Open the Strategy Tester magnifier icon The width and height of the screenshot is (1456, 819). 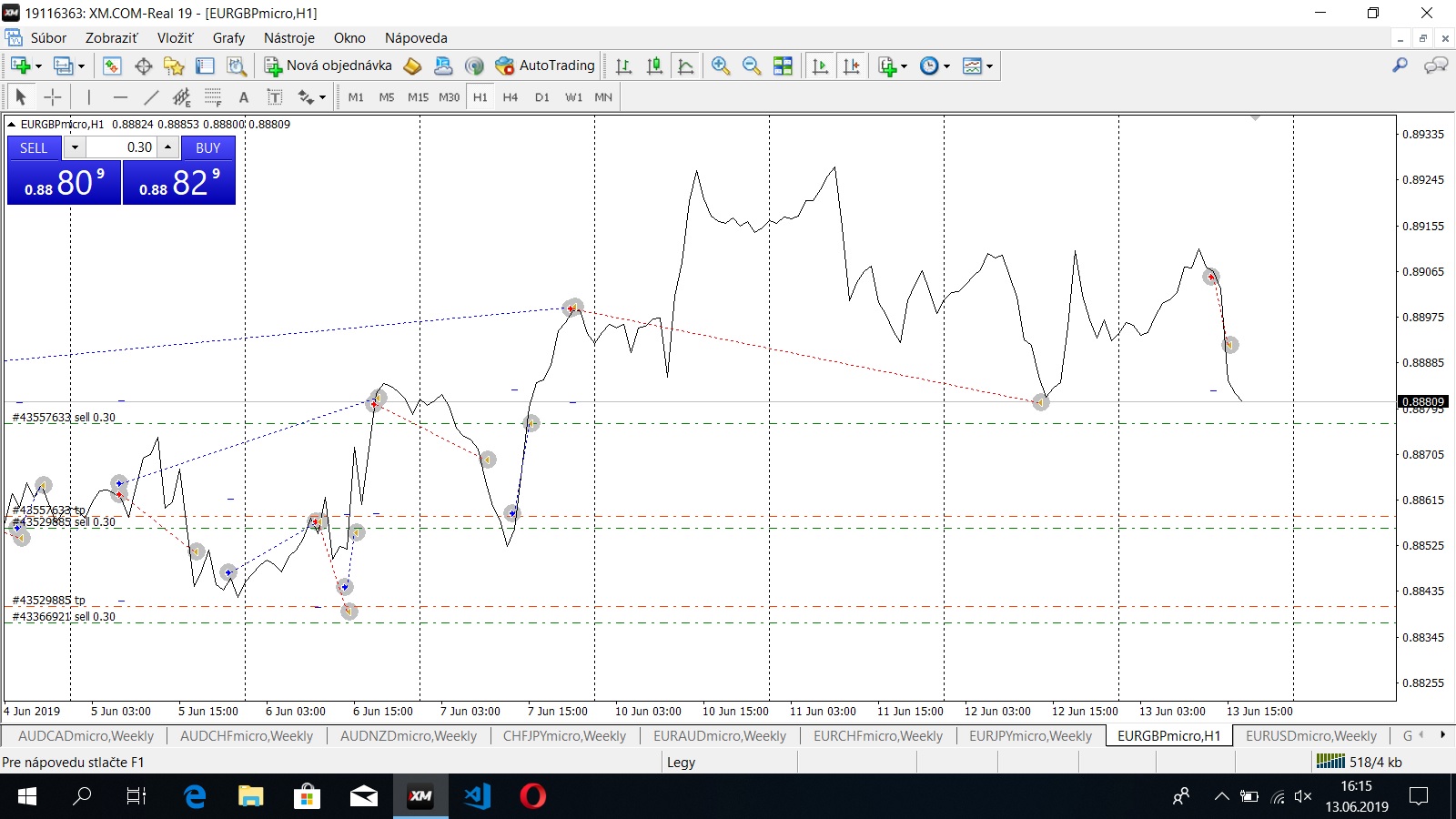pos(236,66)
